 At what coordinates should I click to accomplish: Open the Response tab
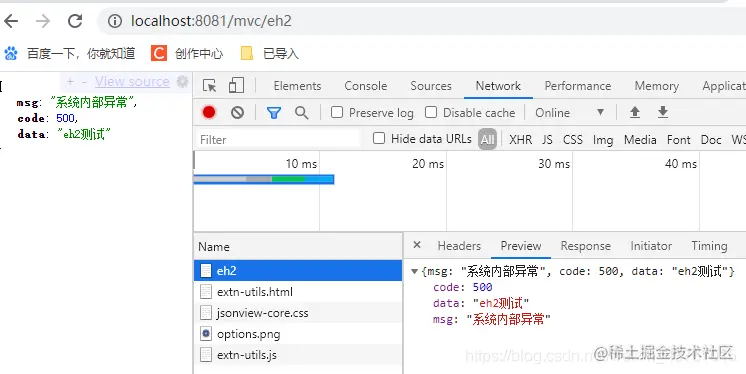[x=585, y=246]
